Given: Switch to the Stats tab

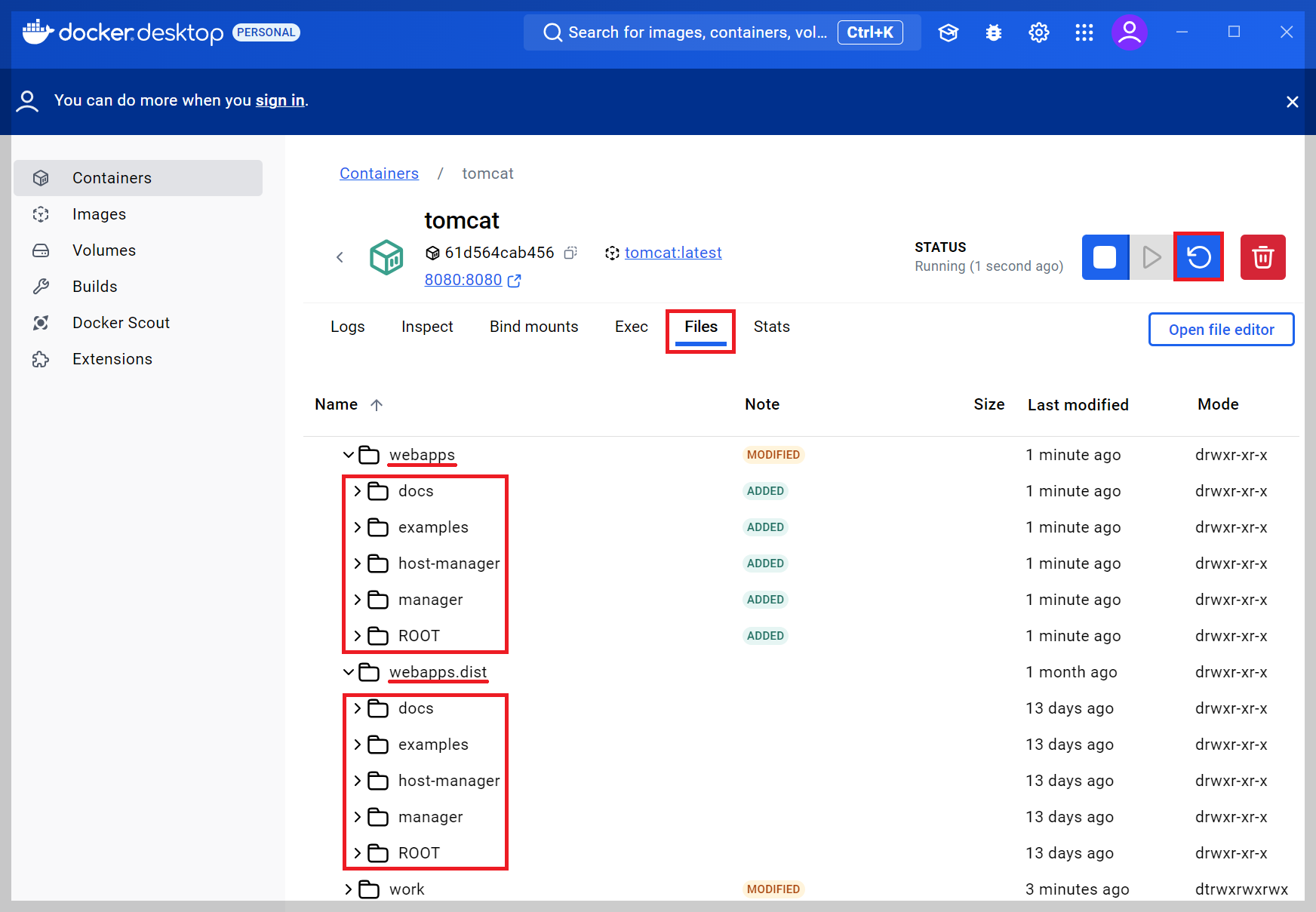Looking at the screenshot, I should (772, 327).
